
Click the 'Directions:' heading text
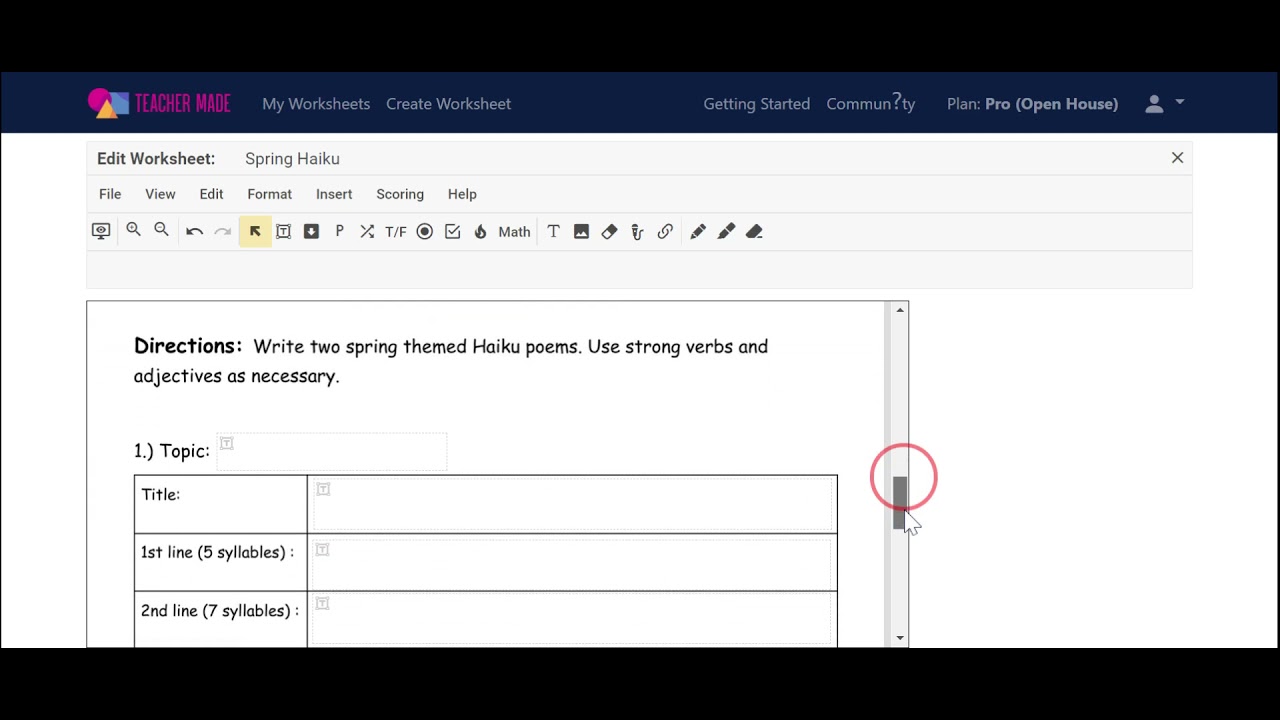click(188, 346)
